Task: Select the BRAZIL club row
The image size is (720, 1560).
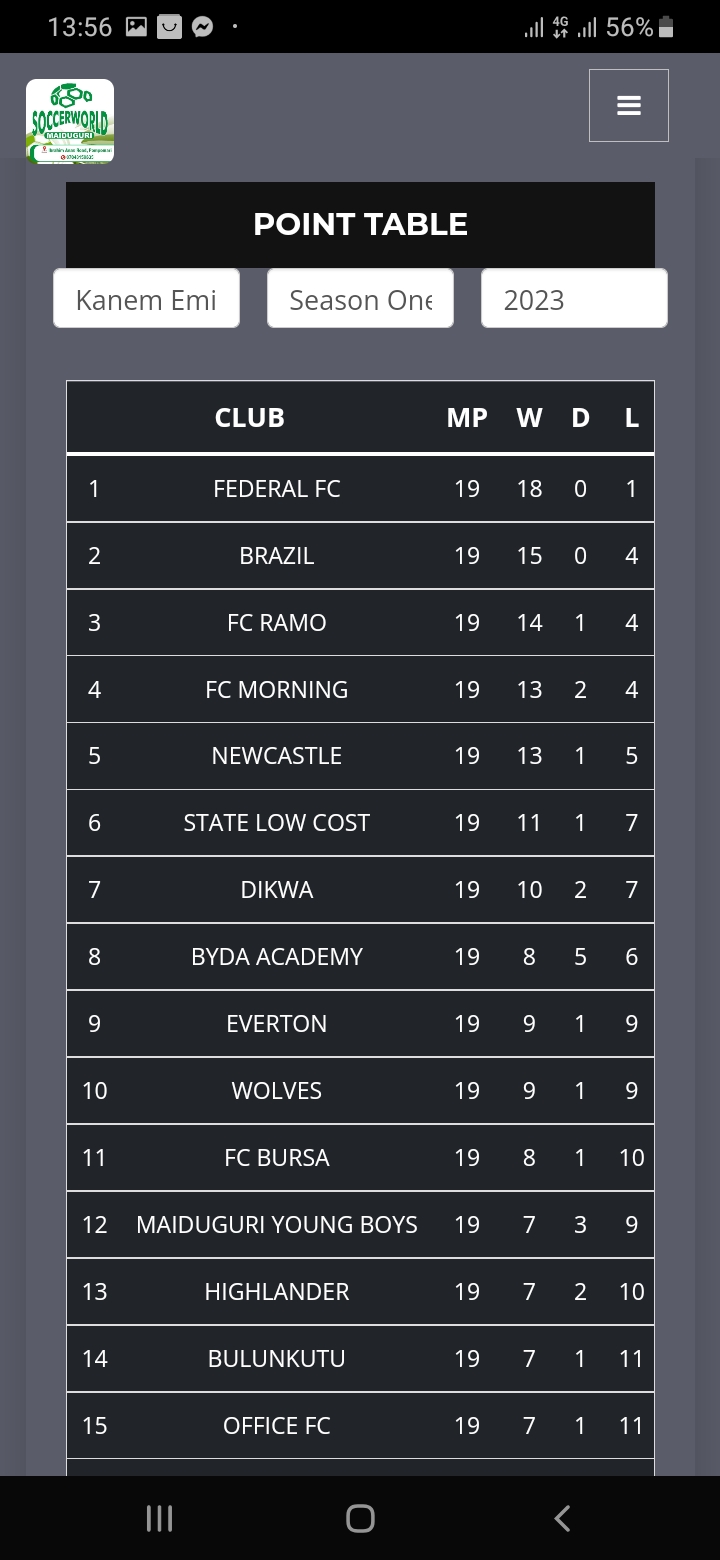Action: point(360,555)
